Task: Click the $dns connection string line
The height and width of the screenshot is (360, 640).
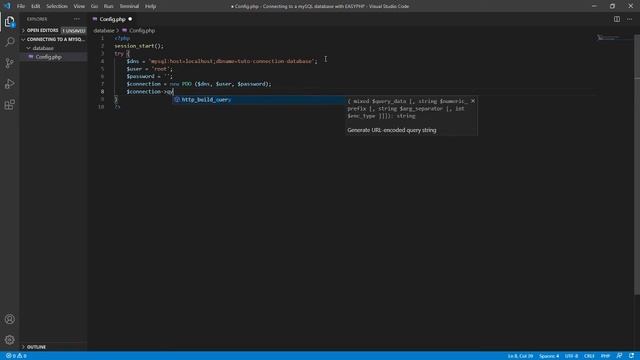Action: 222,61
